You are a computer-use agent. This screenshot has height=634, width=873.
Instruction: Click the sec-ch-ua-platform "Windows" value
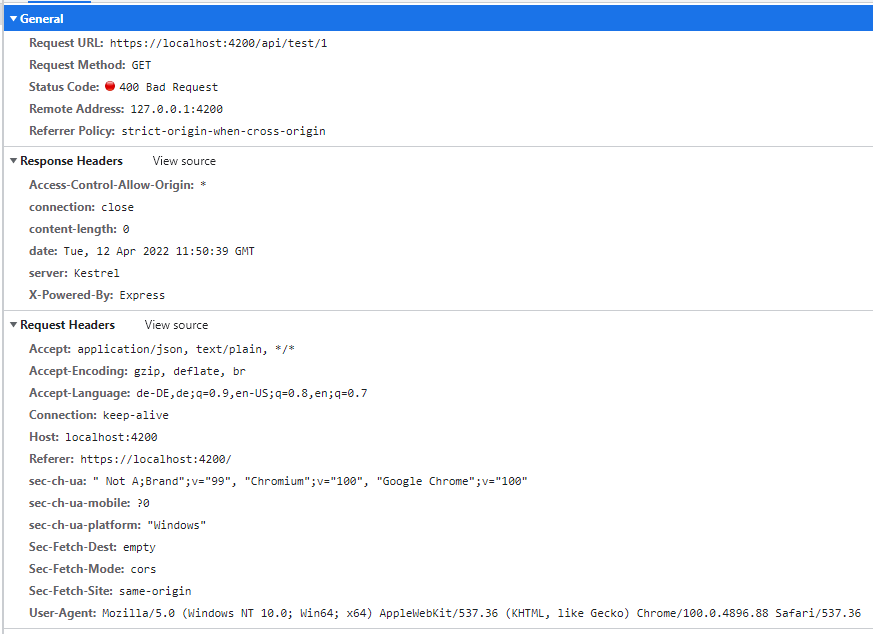tap(176, 525)
